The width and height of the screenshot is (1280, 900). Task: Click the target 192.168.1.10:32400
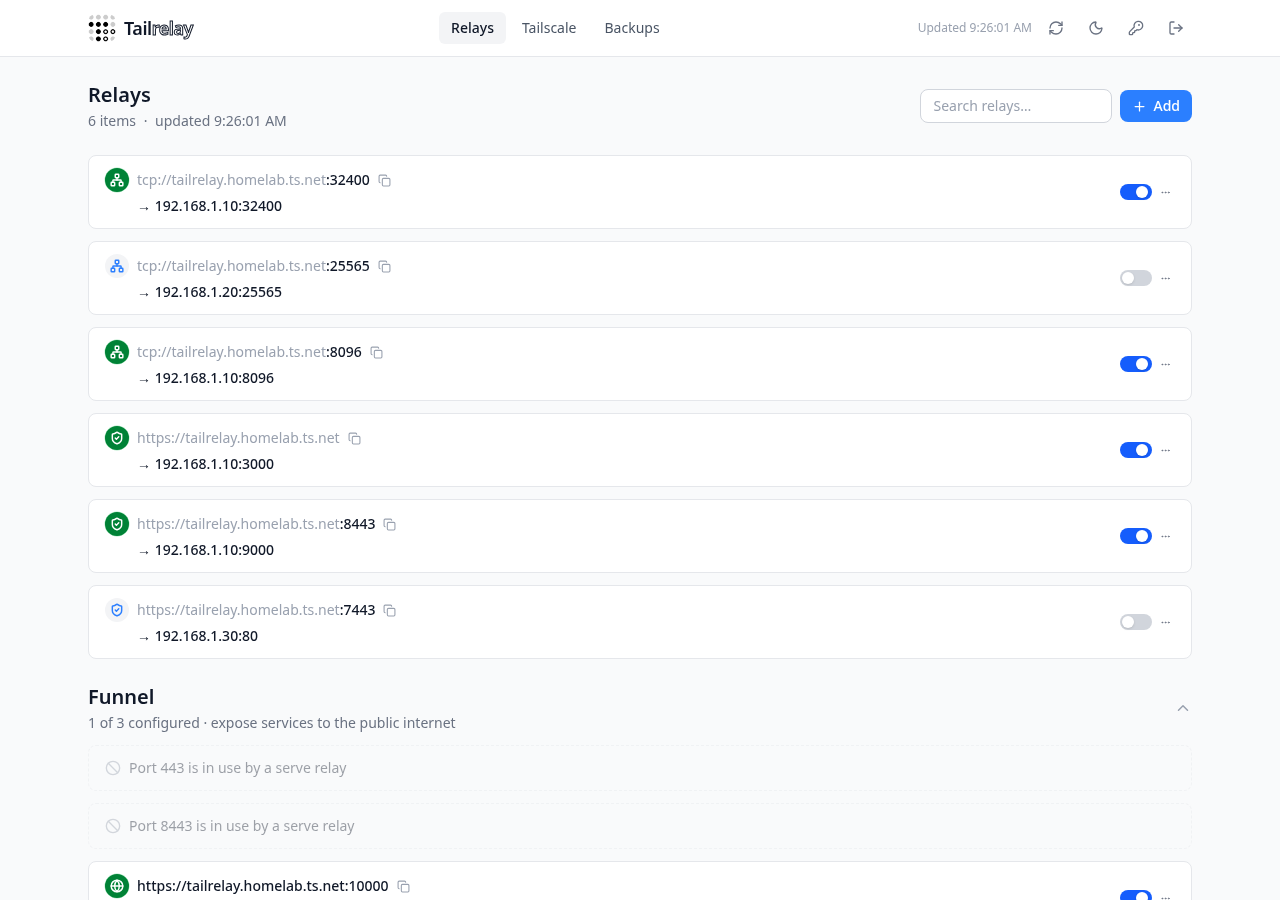point(218,206)
